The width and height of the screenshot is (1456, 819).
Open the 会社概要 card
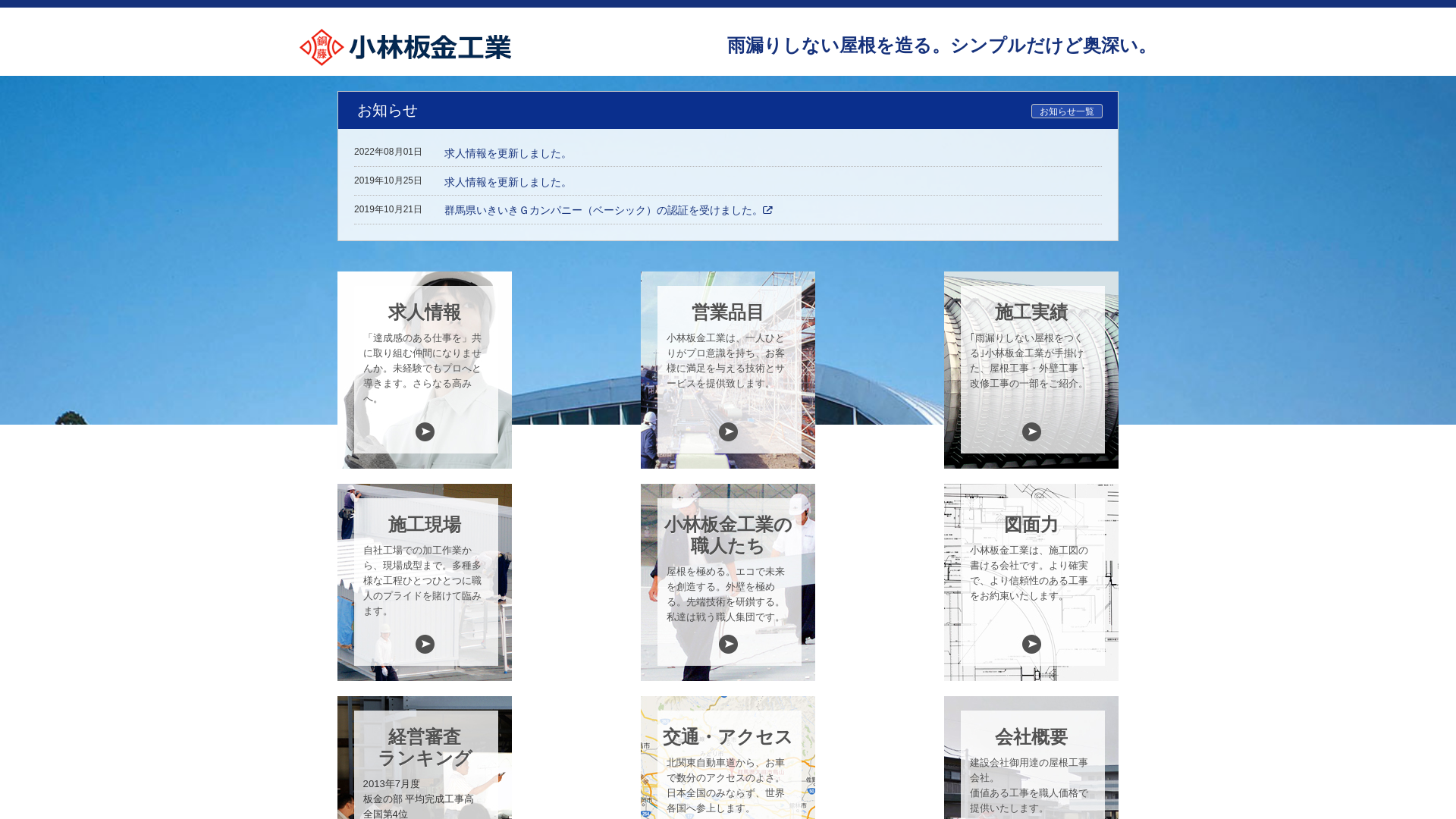(1031, 737)
